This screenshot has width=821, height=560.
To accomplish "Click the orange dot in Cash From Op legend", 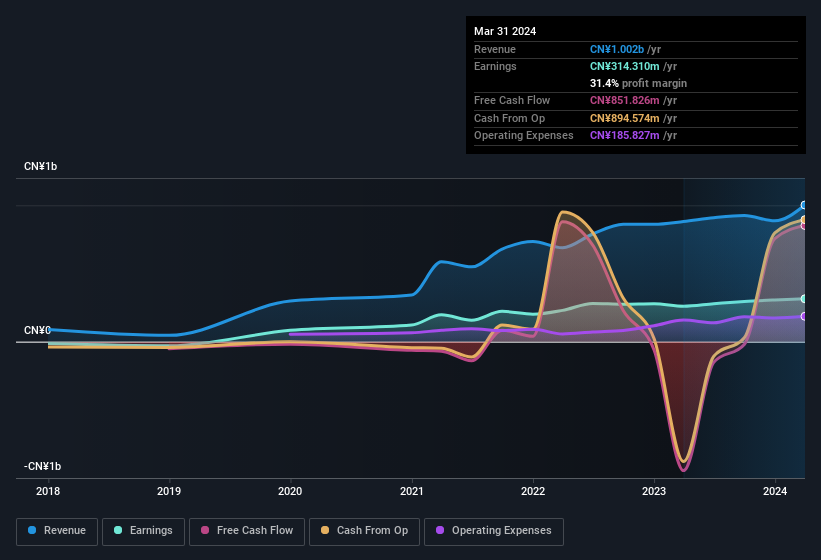I will 325,530.
